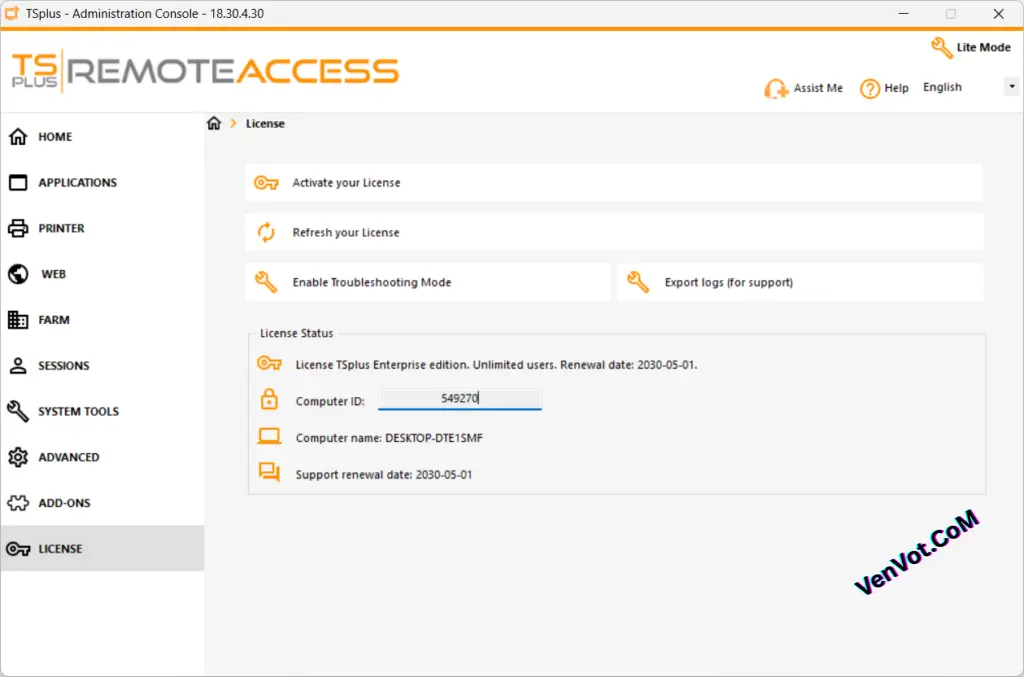1024x677 pixels.
Task: Go to Advanced settings section
Action: (103, 457)
